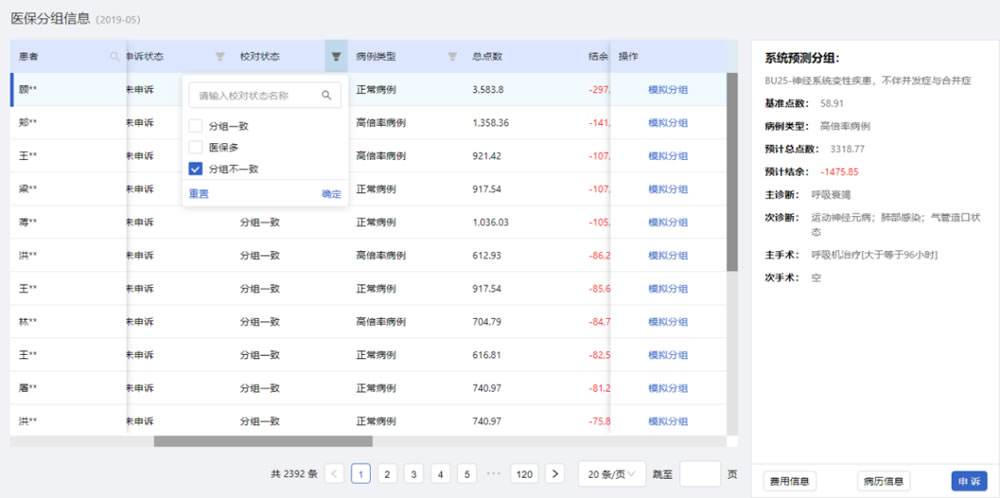Check the 分组一致 checkbox

(x=196, y=126)
